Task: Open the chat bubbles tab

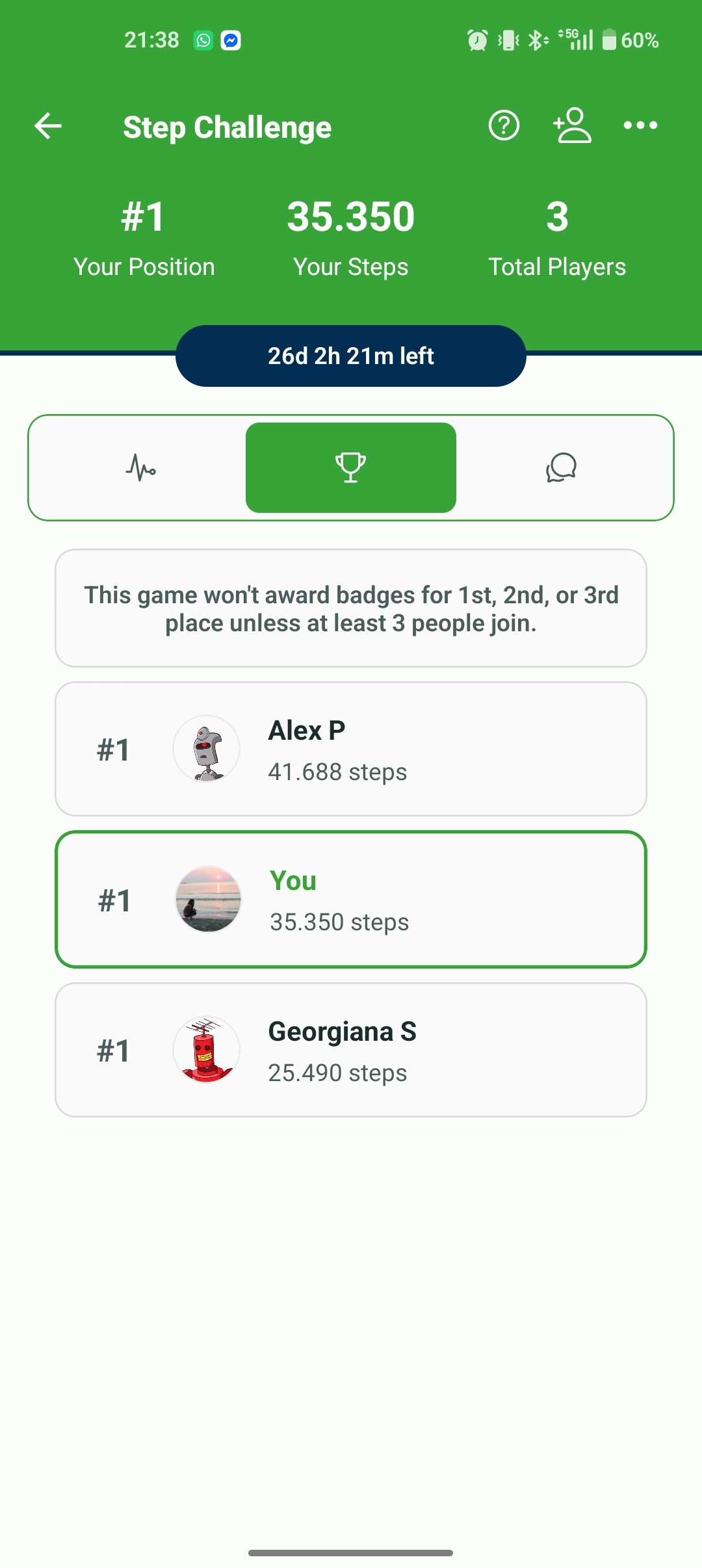Action: pyautogui.click(x=561, y=467)
